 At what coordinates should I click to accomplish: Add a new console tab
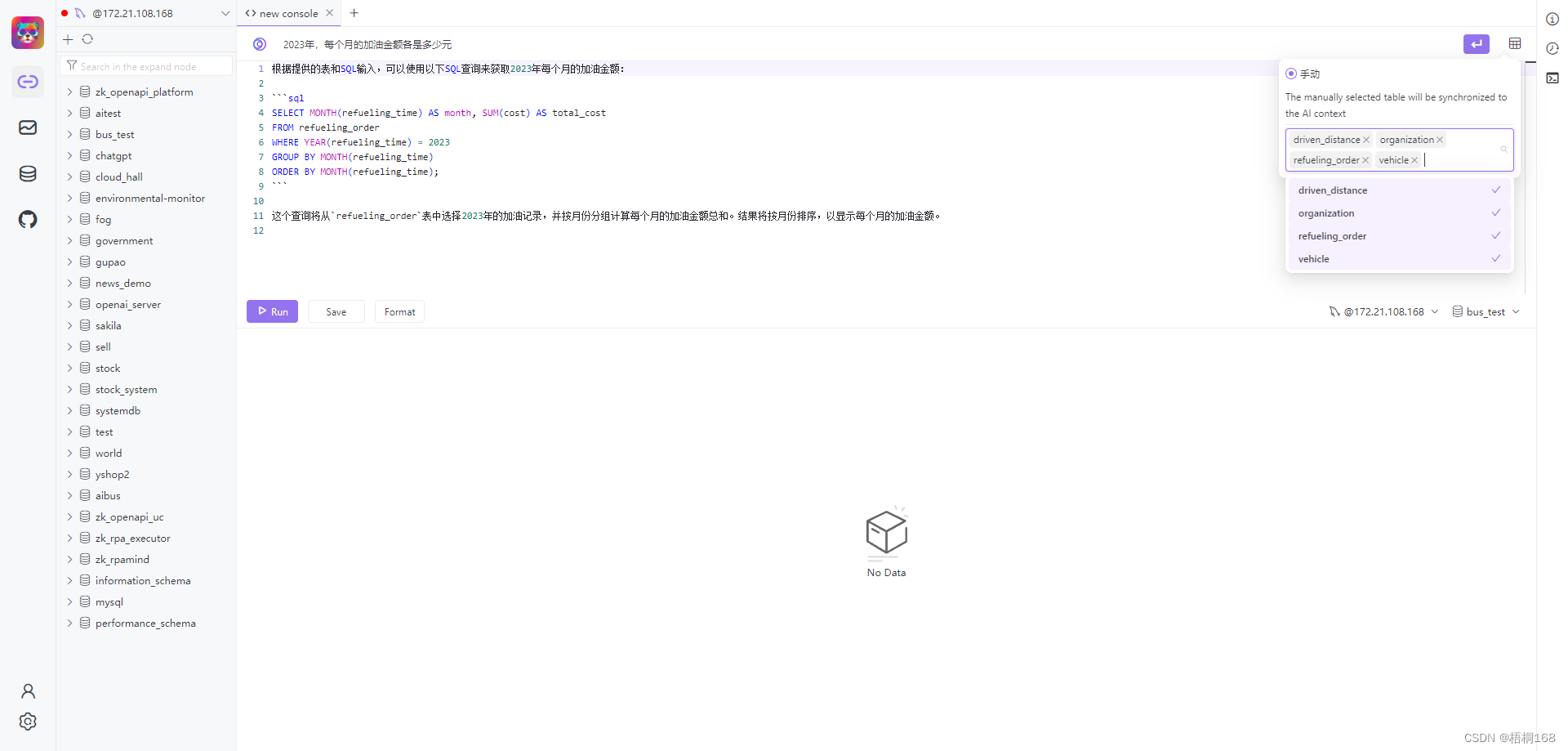(x=354, y=13)
